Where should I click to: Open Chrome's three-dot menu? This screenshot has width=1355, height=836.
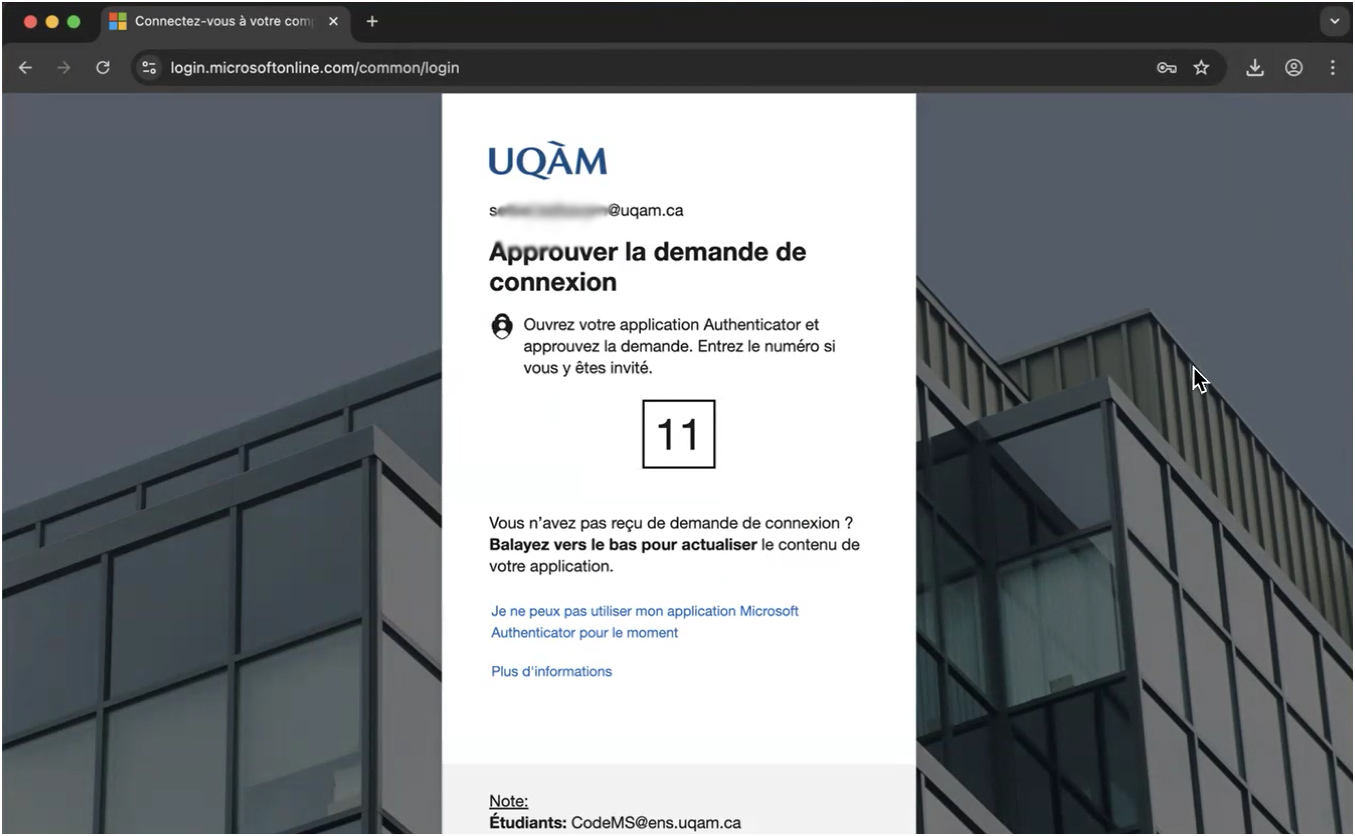click(1332, 68)
